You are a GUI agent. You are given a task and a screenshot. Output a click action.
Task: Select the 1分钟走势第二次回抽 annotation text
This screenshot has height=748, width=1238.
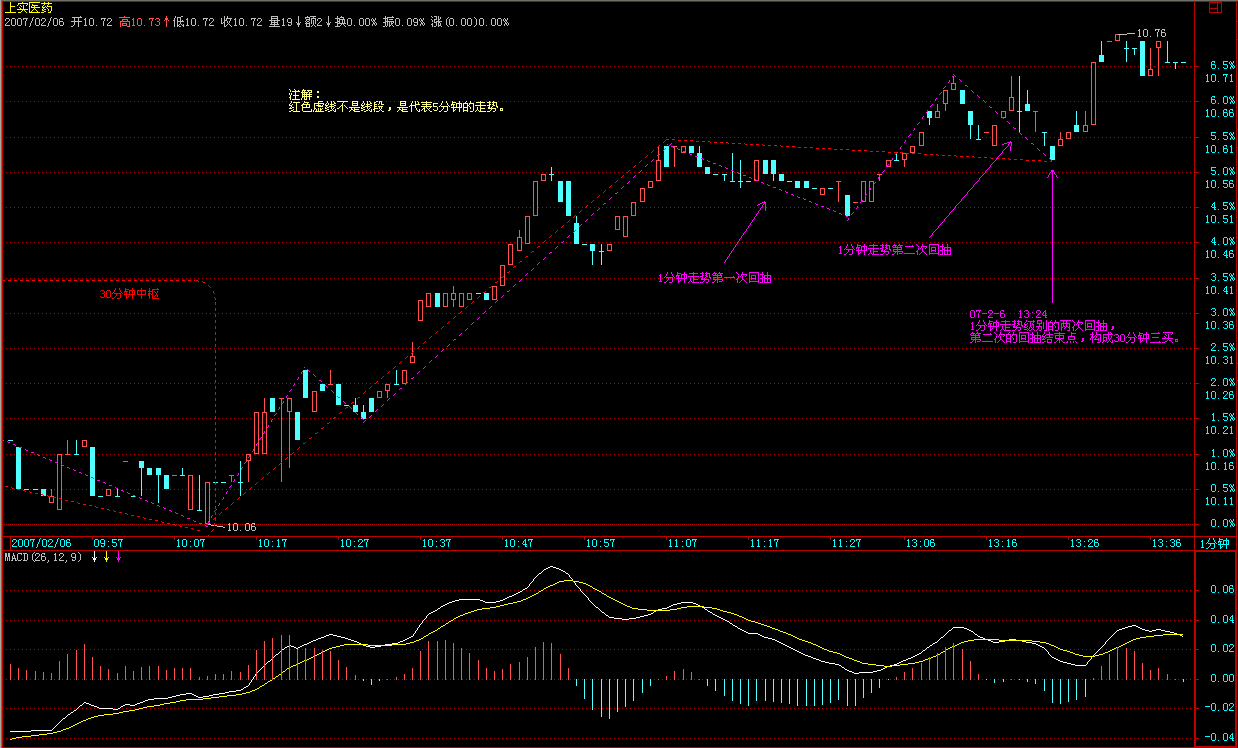(894, 251)
